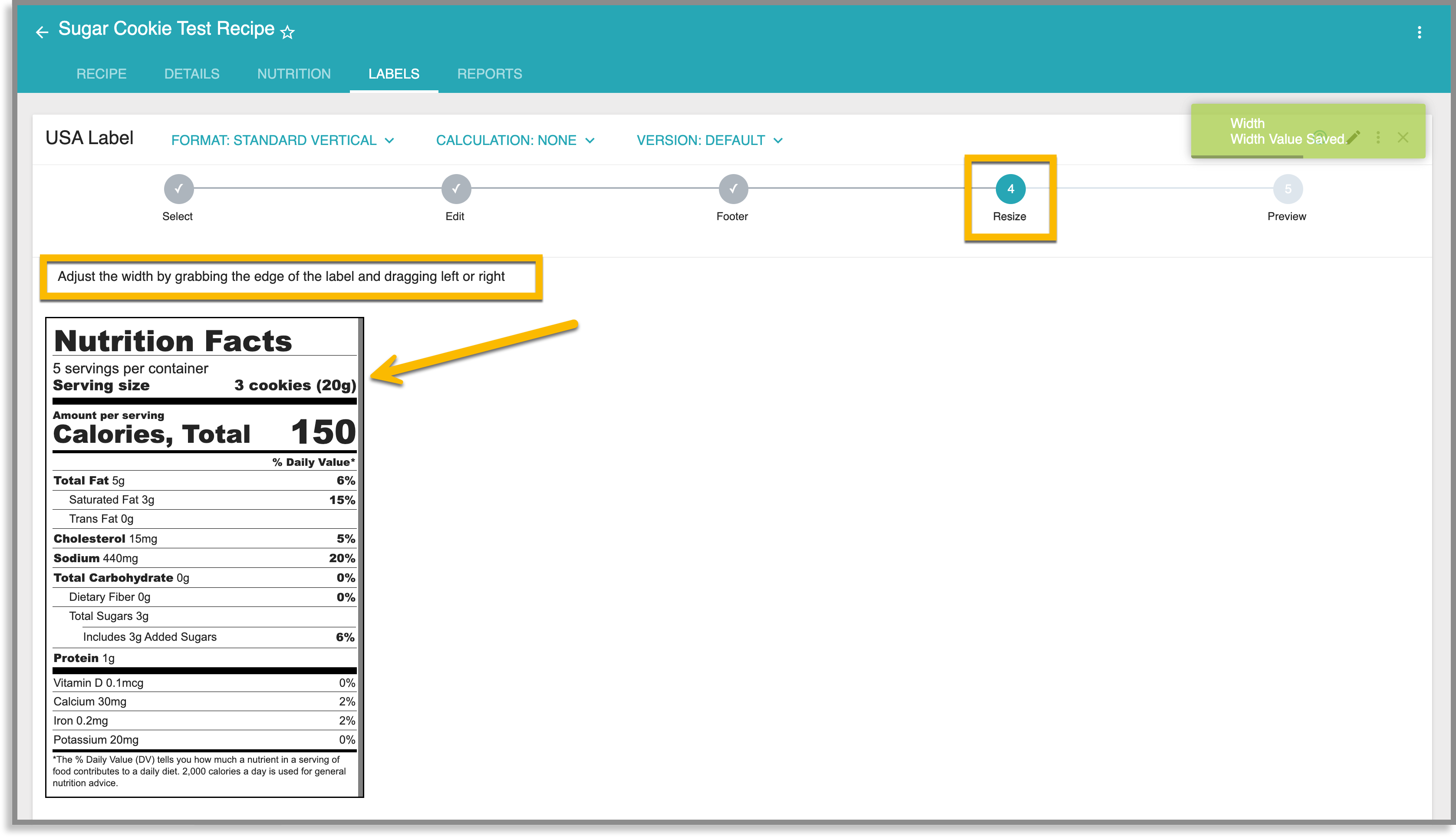Image resolution: width=1456 pixels, height=837 pixels.
Task: Click the Nutrition Facts label preview
Action: (x=204, y=557)
